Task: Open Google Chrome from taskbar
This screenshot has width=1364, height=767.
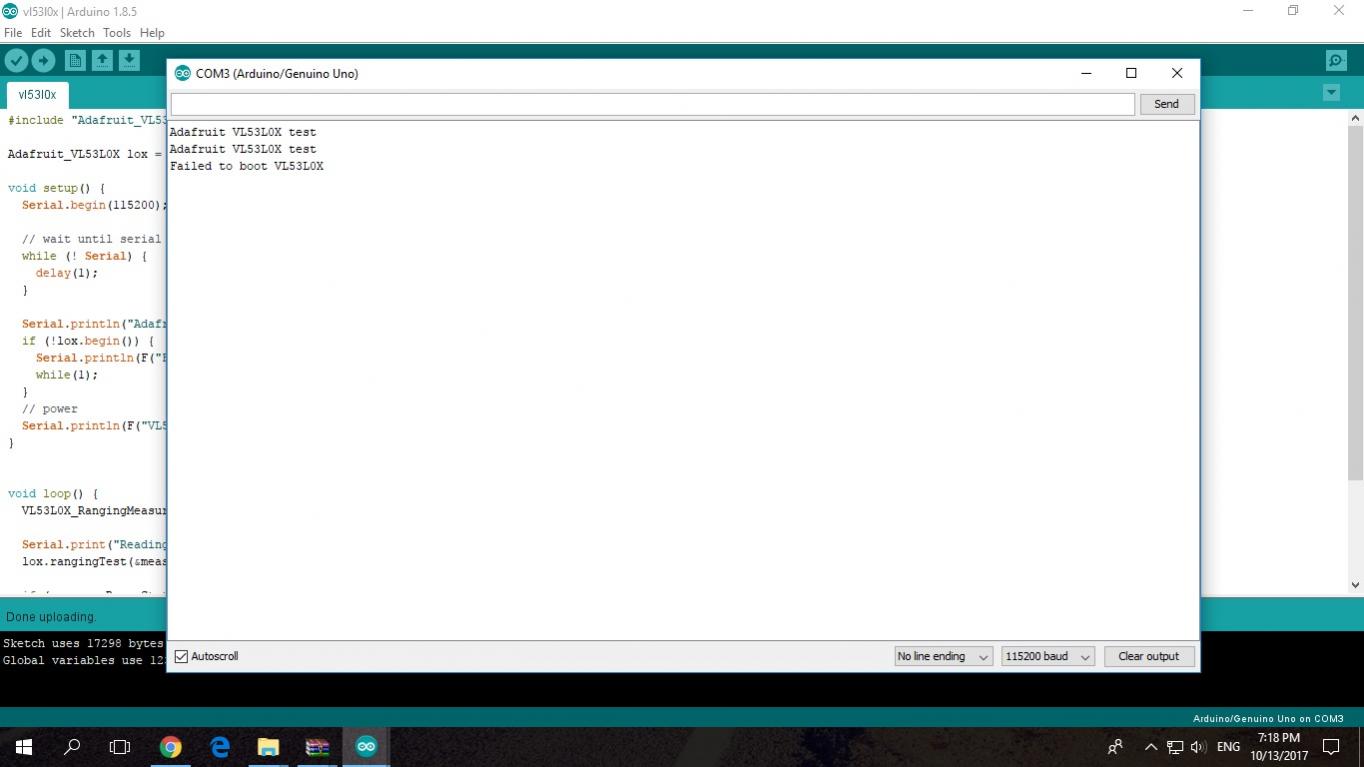Action: [x=171, y=747]
